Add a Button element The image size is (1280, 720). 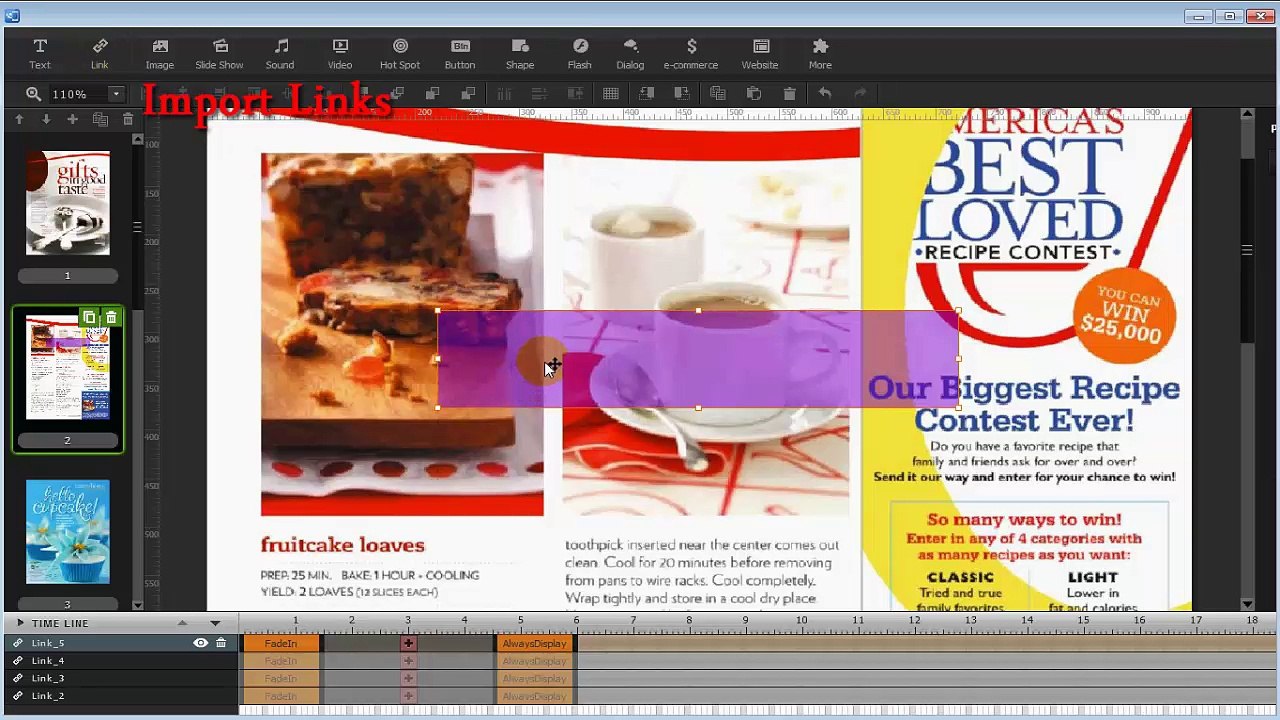pyautogui.click(x=460, y=54)
